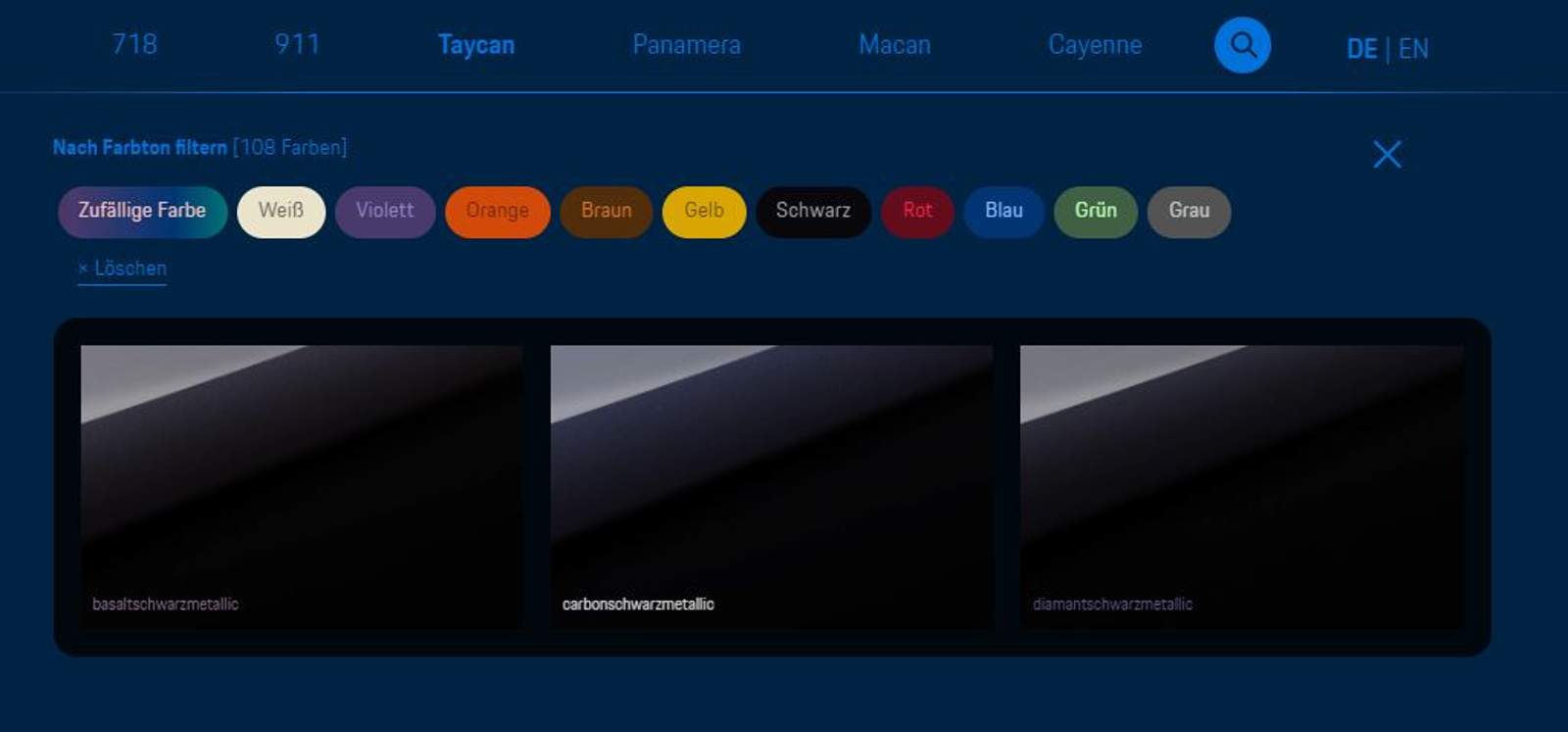1568x732 pixels.
Task: Apply the Gelb color filter
Action: 704,212
